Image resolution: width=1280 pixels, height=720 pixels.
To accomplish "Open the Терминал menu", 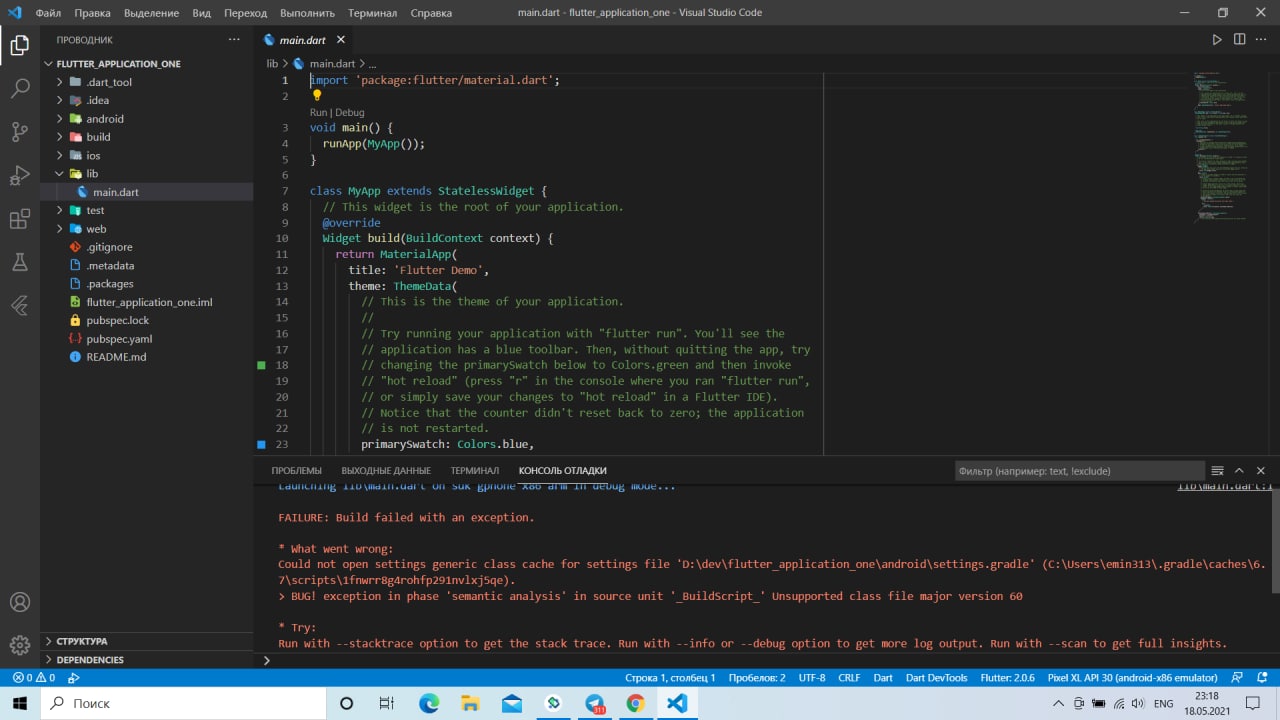I will [372, 13].
